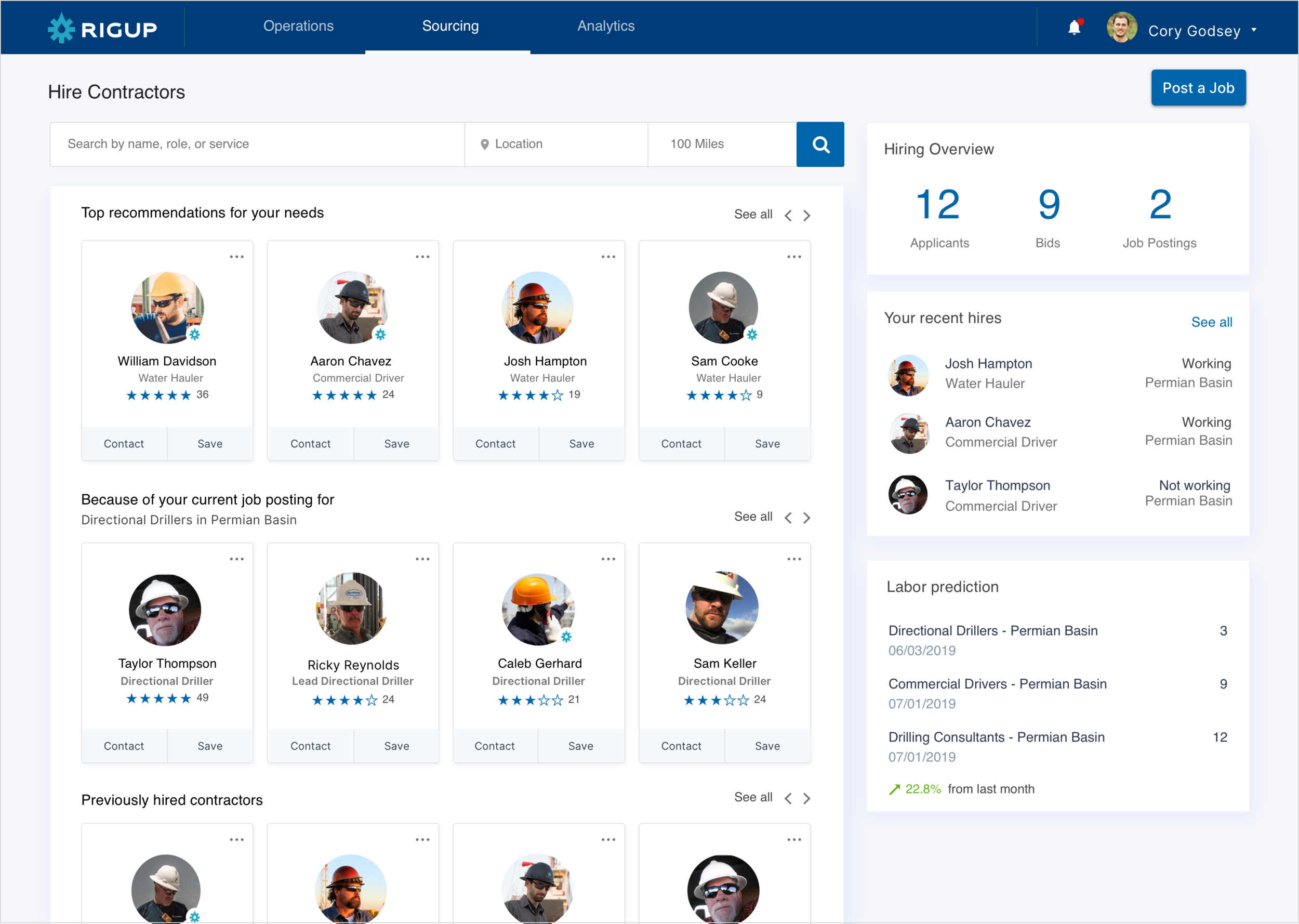See all previously hired contractors
1299x924 pixels.
pos(753,797)
